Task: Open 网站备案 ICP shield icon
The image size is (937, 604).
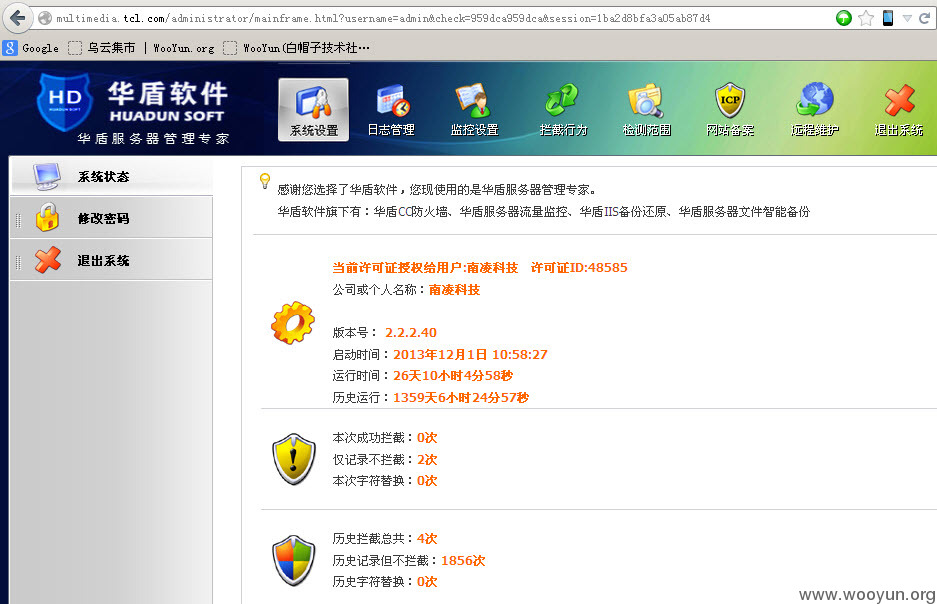Action: click(730, 110)
